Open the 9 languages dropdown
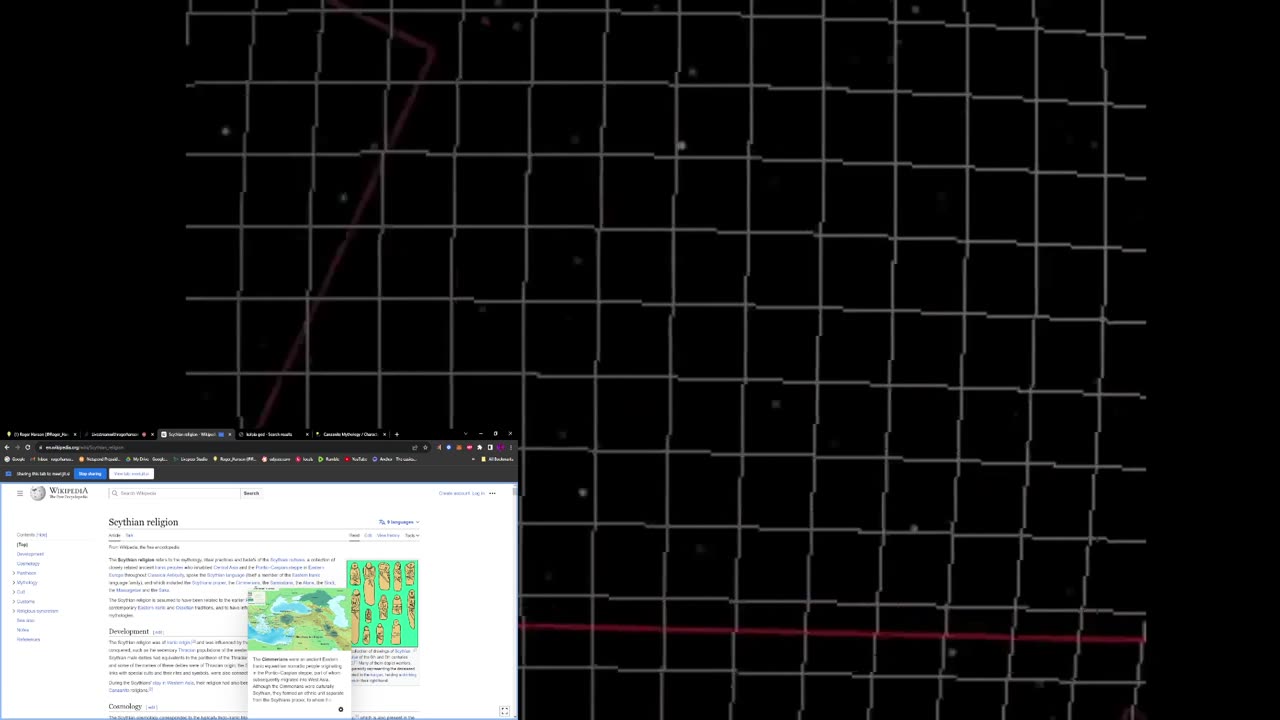This screenshot has width=1280, height=720. (x=399, y=522)
